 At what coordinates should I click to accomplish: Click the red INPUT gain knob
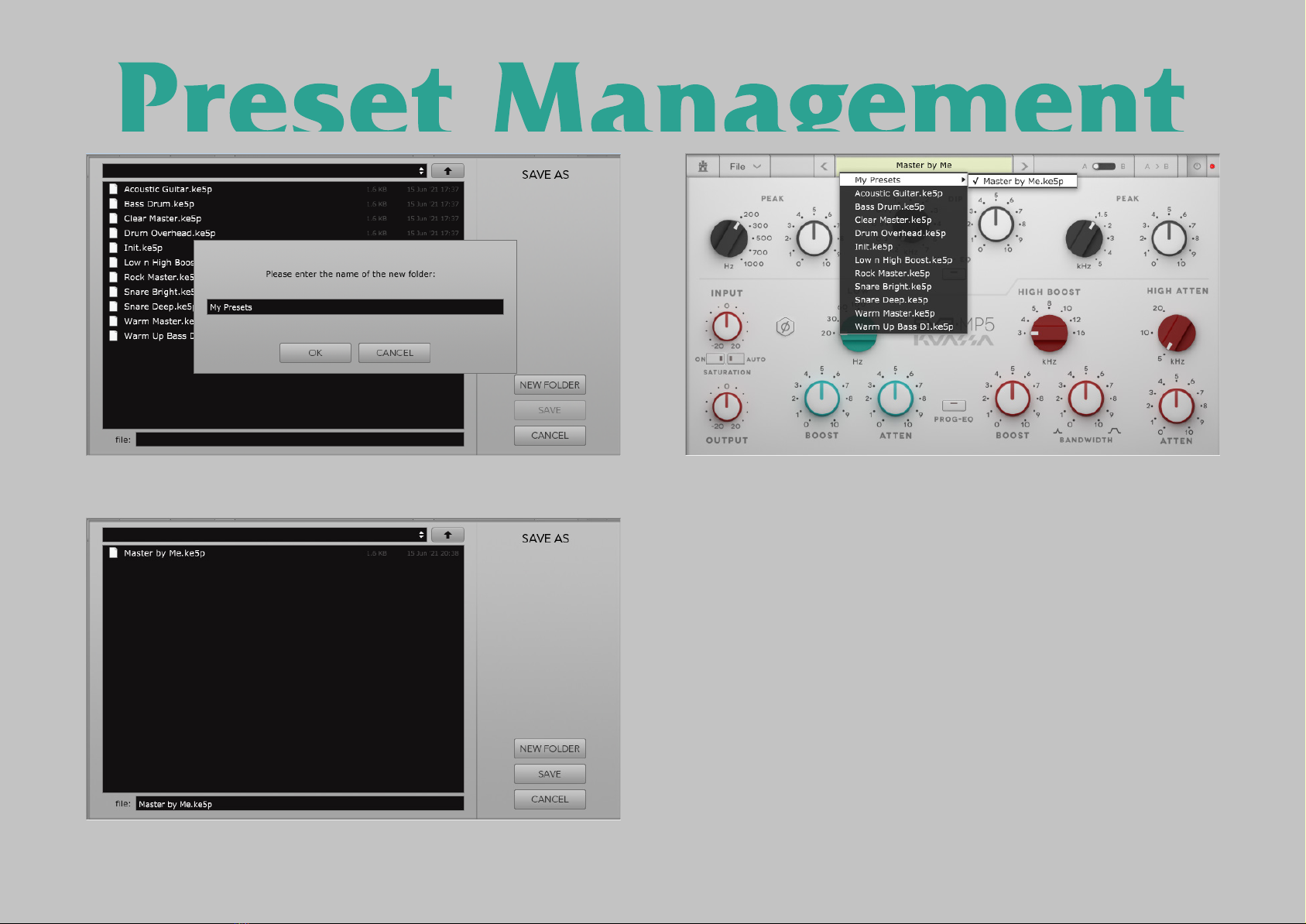click(x=727, y=327)
